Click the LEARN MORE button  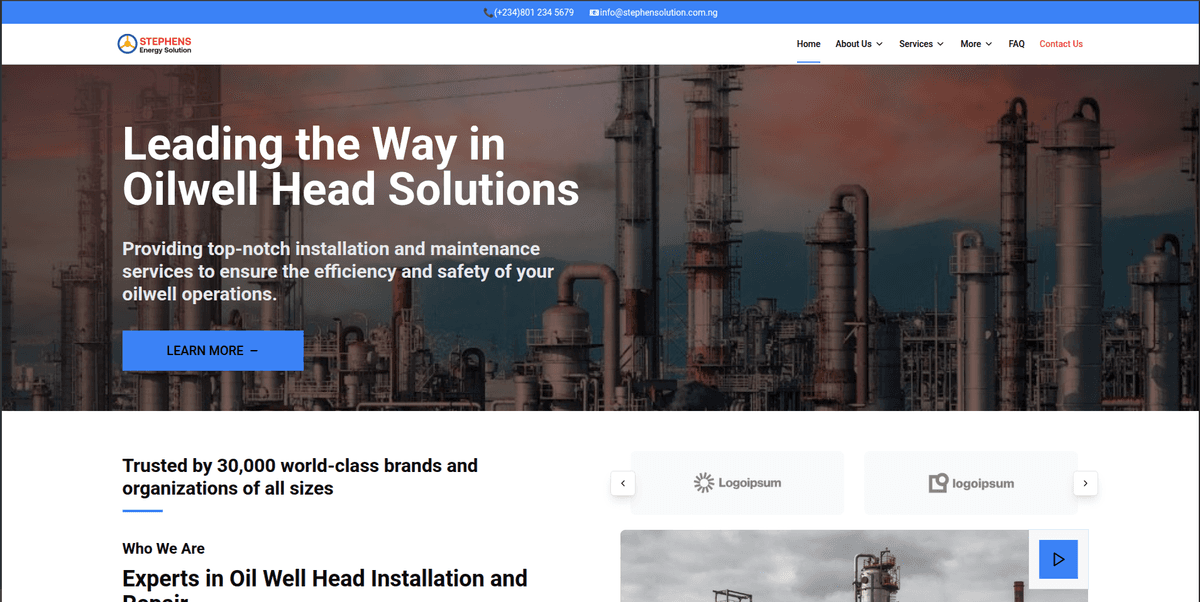[x=212, y=351]
